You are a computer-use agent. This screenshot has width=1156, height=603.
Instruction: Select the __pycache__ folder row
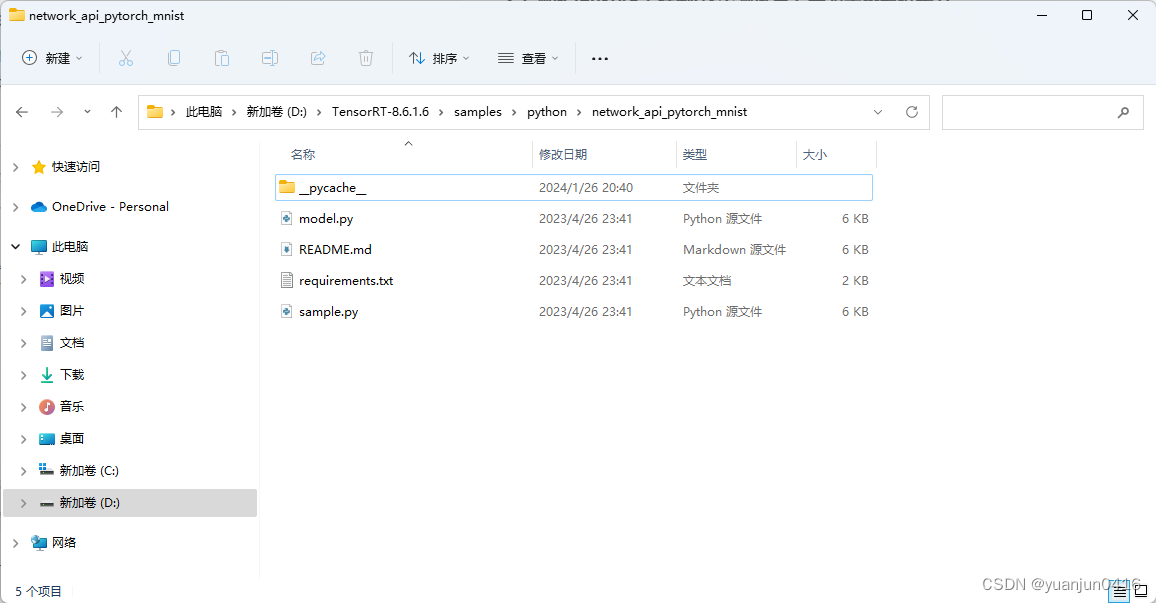[x=574, y=187]
